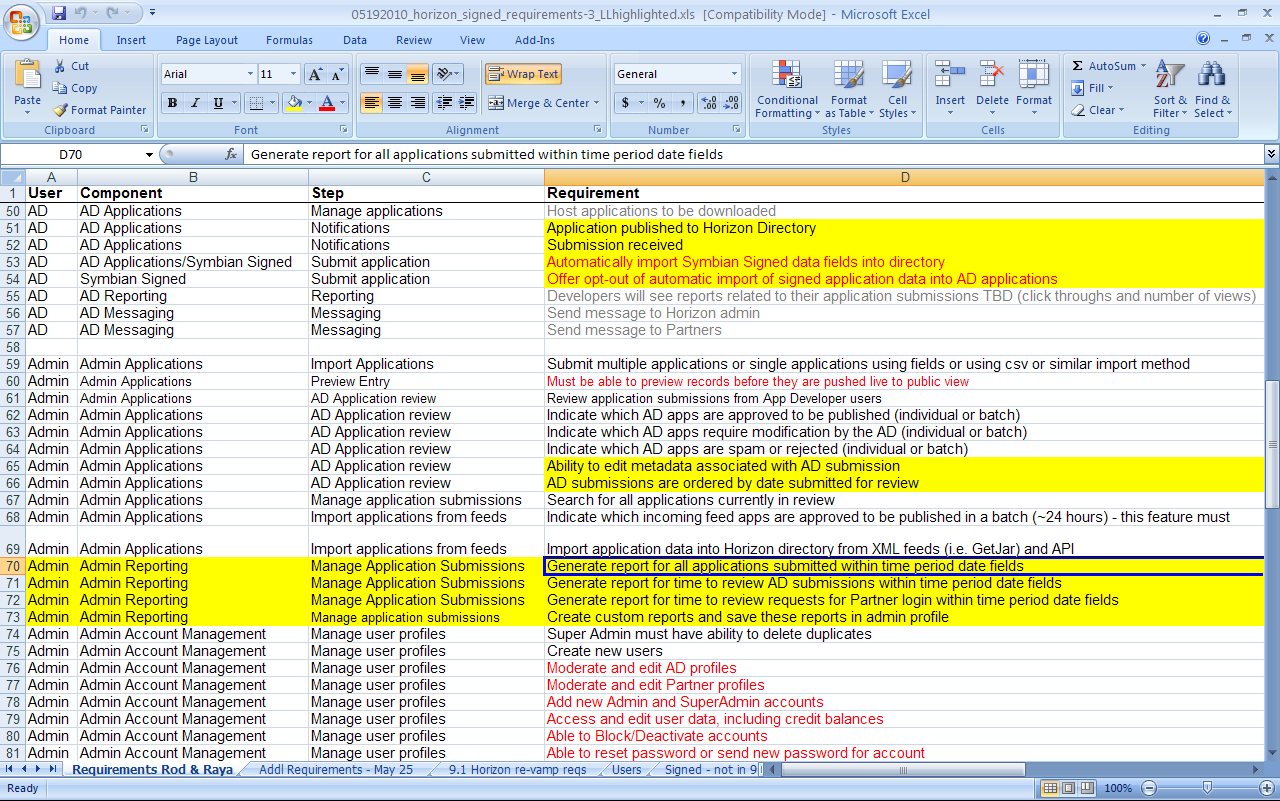Open the Format as Table gallery
Image resolution: width=1280 pixels, height=801 pixels.
tap(849, 90)
